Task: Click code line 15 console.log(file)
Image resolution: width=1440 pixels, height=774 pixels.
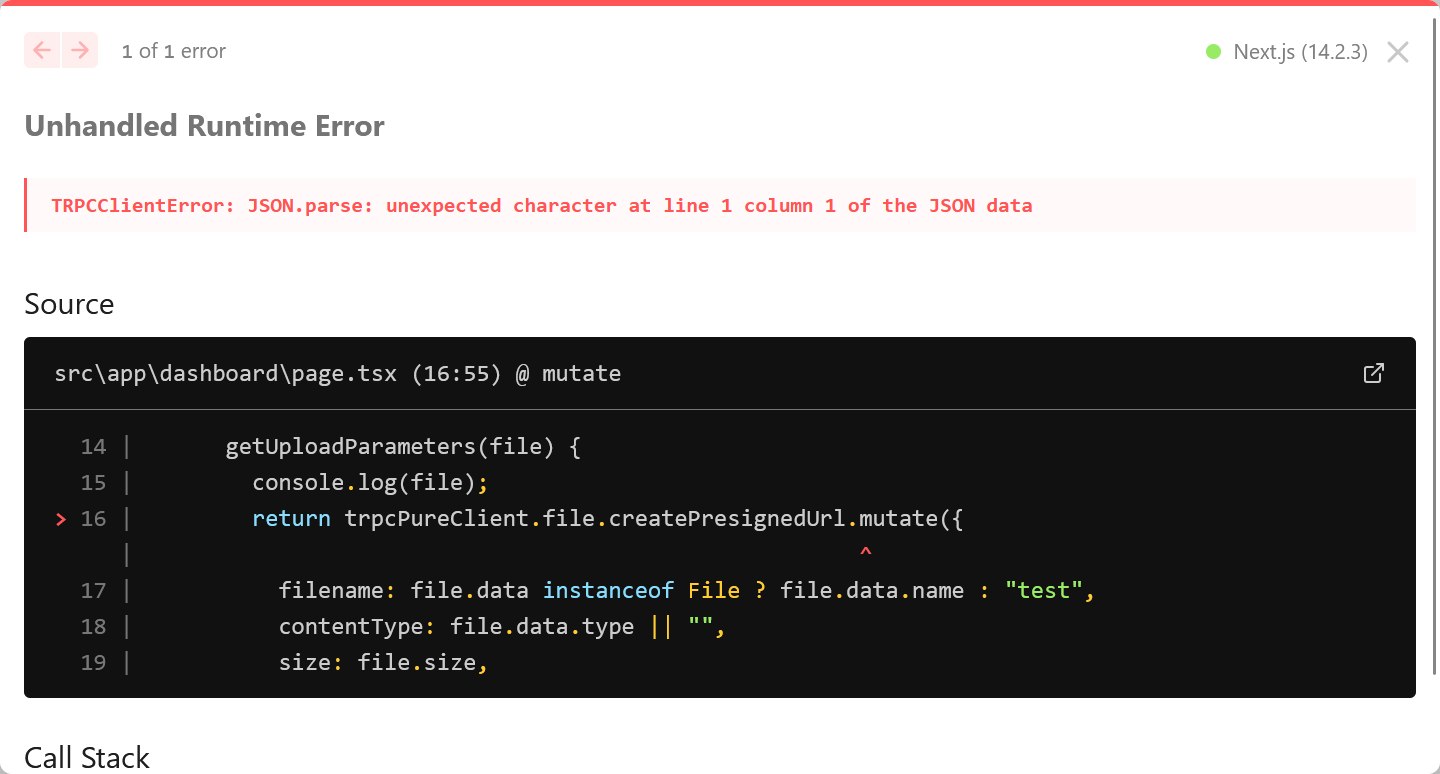Action: (x=370, y=482)
